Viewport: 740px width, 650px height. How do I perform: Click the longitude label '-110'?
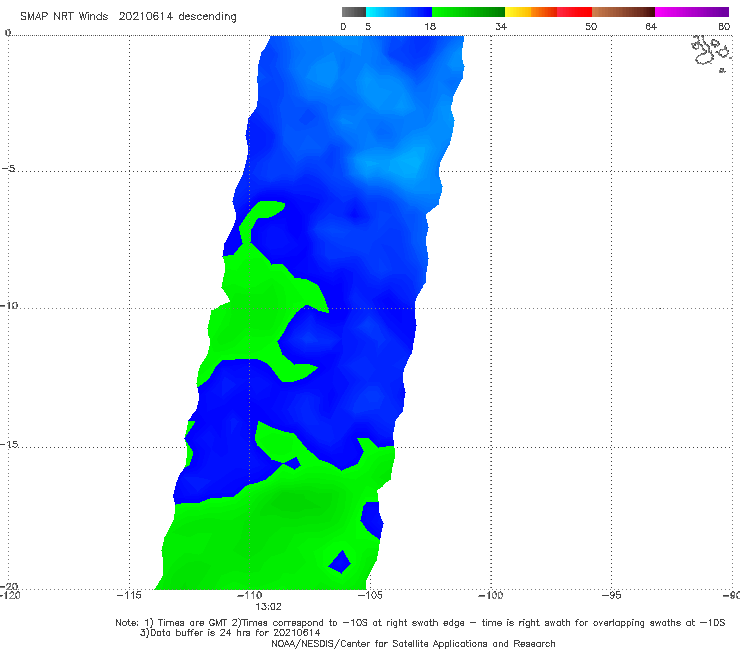click(x=249, y=595)
